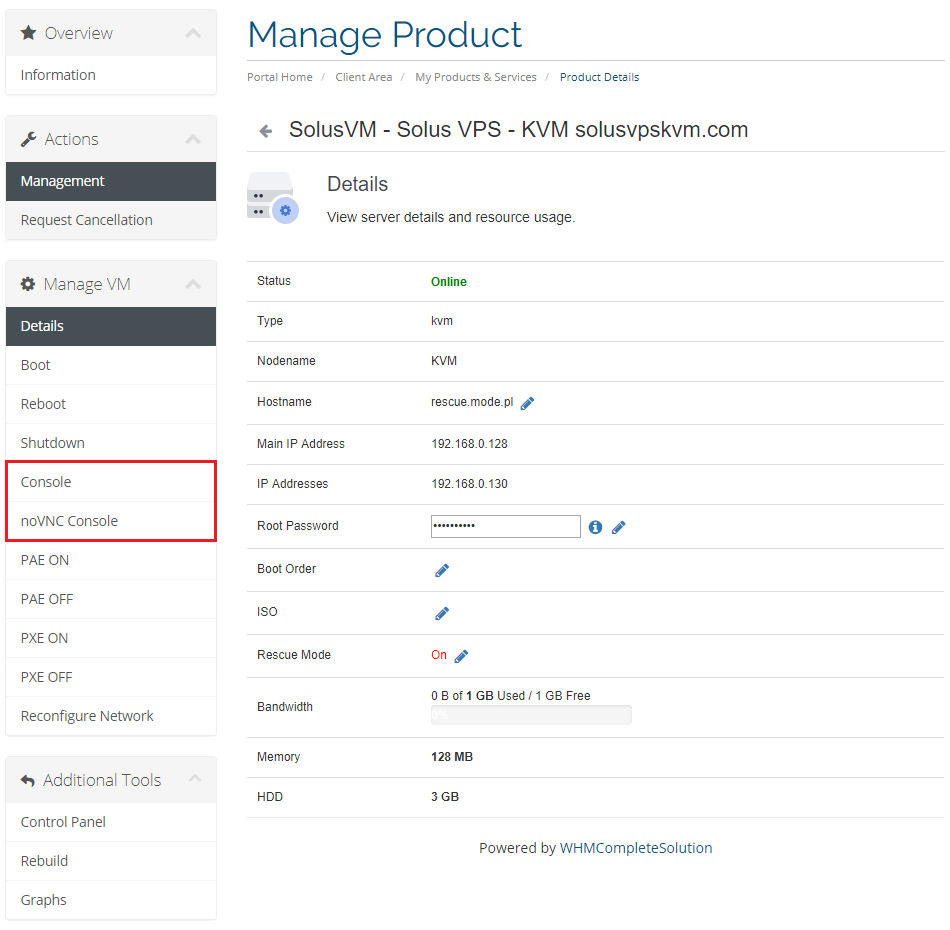
Task: Click SolusVM product title text
Action: [x=519, y=130]
